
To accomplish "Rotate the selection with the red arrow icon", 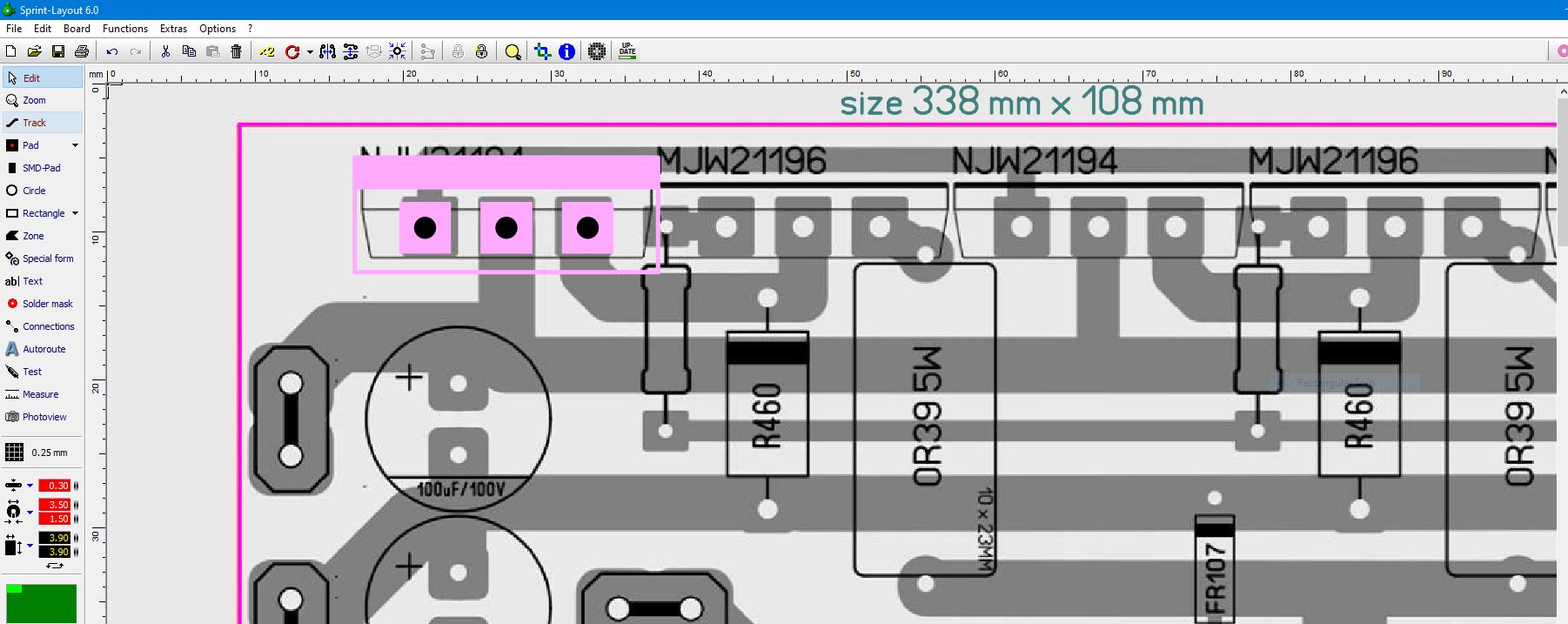I will click(292, 51).
